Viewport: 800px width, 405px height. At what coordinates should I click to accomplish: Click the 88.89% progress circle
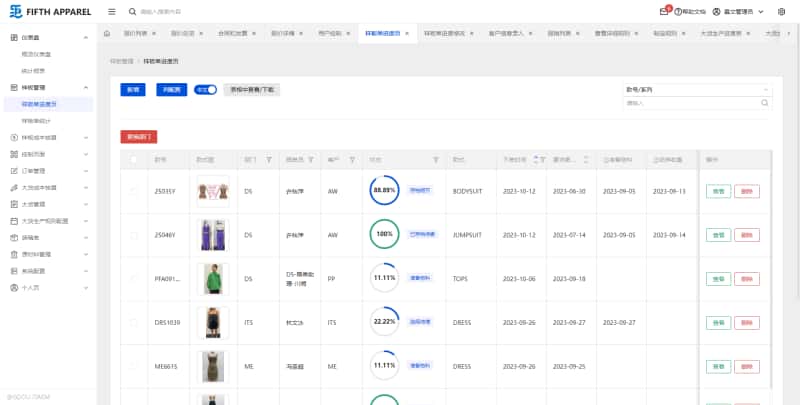pos(384,190)
